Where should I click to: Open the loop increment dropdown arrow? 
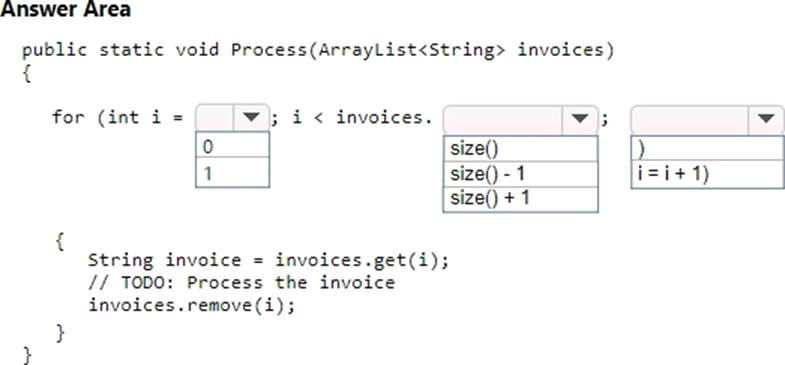[766, 119]
